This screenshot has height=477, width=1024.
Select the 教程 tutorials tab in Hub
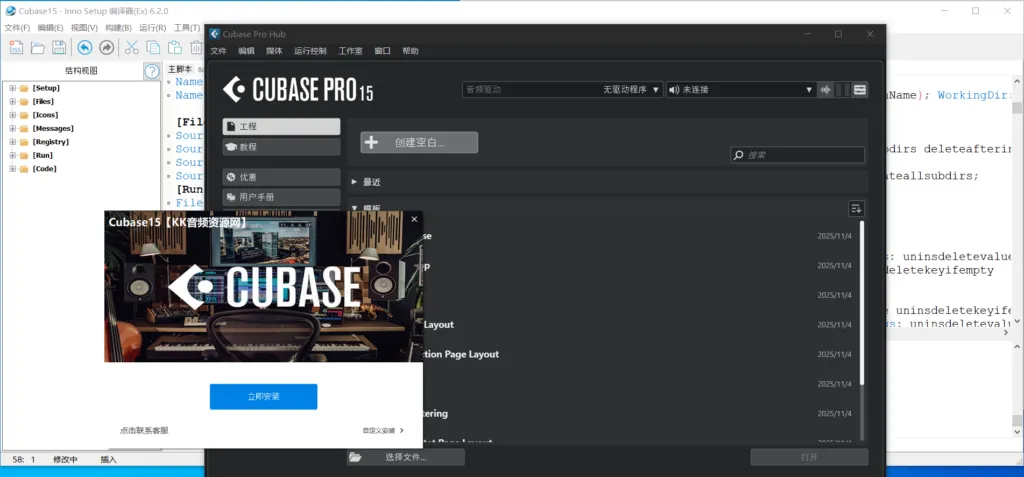[x=281, y=147]
